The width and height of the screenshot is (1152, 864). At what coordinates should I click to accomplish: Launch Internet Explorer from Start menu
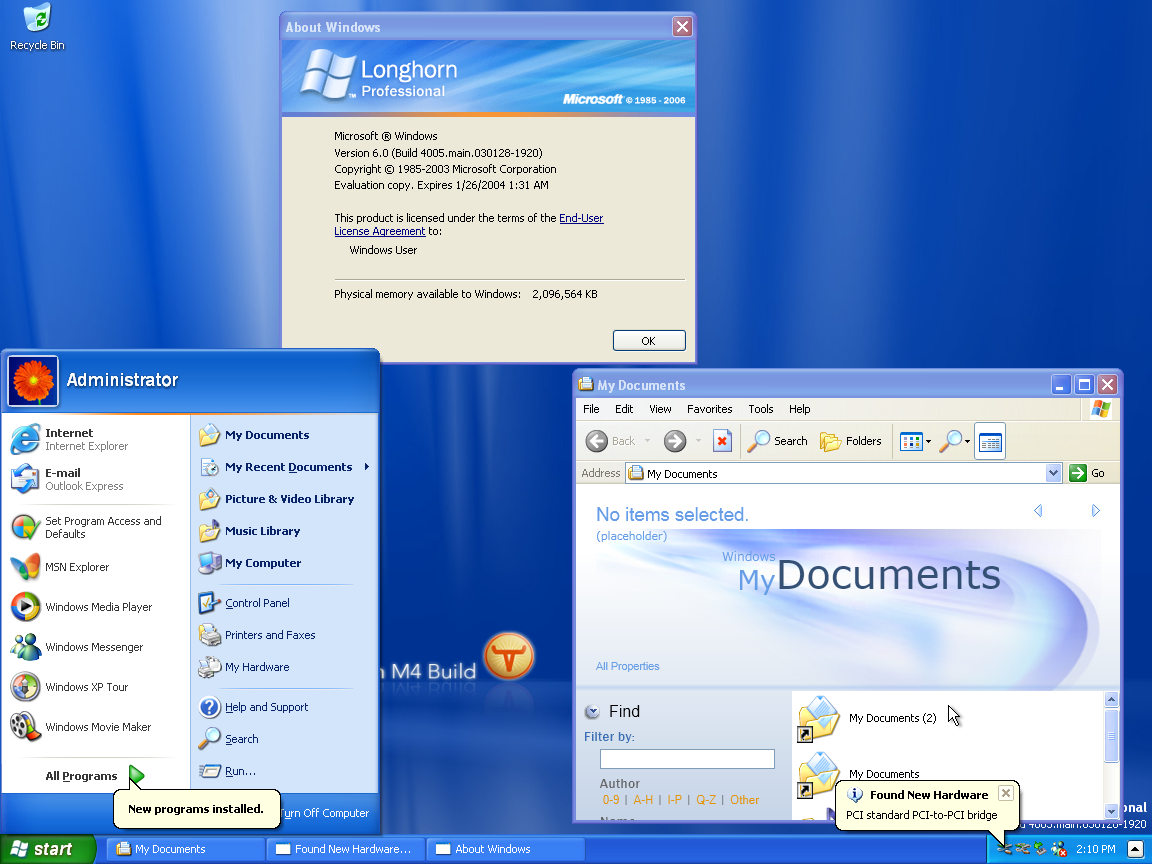(70, 439)
